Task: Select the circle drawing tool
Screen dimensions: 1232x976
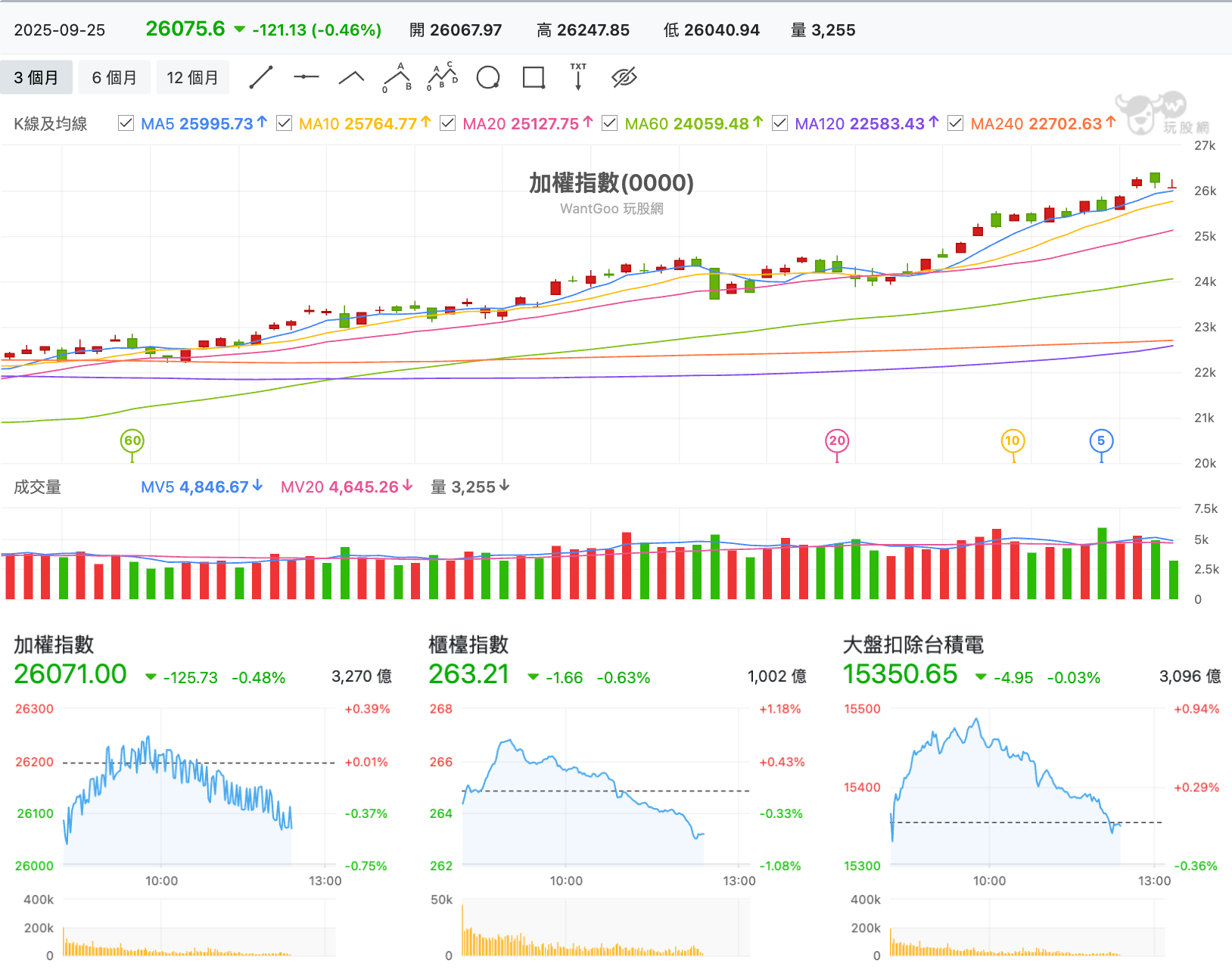Action: coord(488,76)
